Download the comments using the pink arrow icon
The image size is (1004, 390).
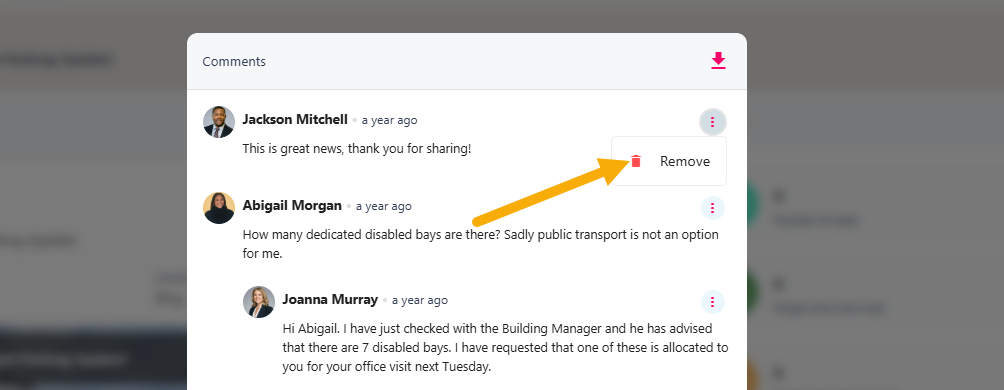(718, 61)
